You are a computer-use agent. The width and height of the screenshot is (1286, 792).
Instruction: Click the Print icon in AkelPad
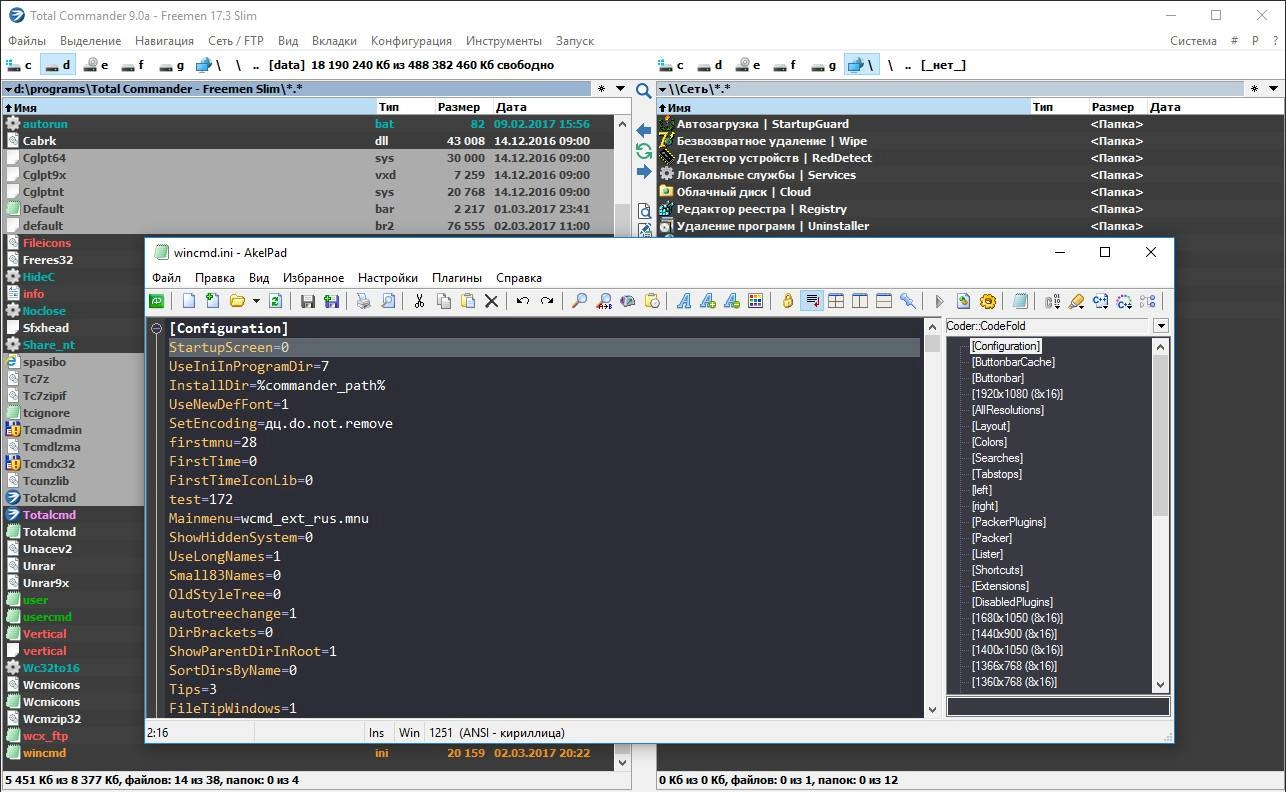[363, 301]
